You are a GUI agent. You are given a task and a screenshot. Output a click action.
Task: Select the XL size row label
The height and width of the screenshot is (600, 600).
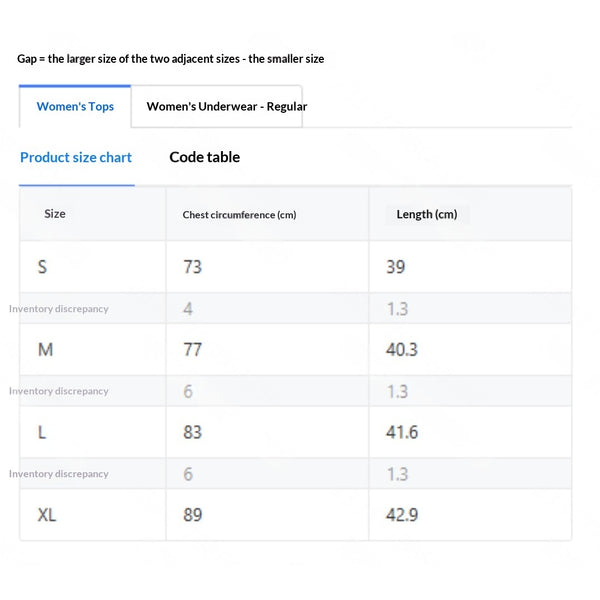pos(47,515)
